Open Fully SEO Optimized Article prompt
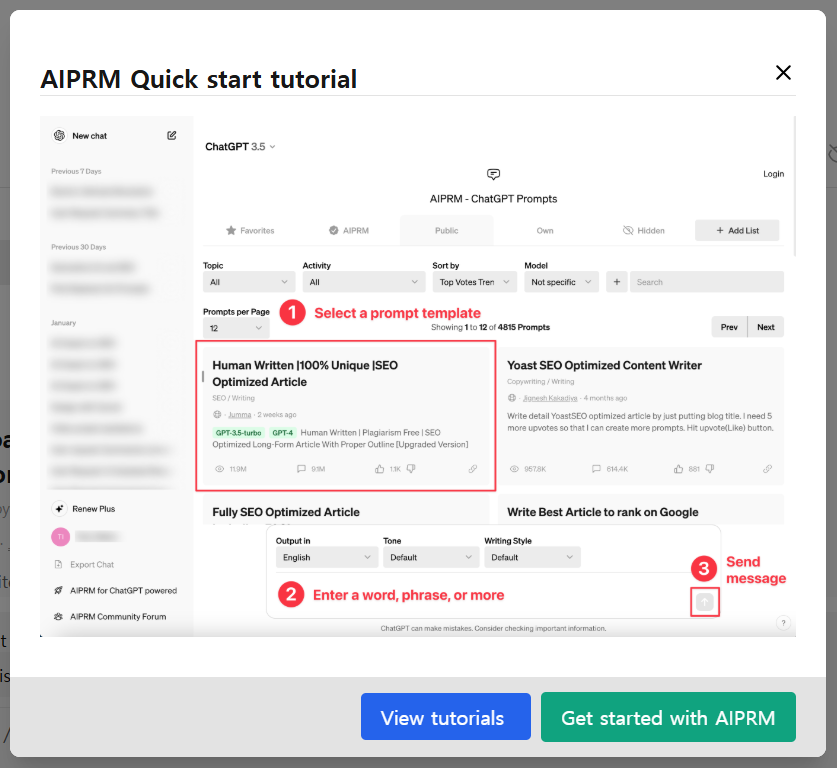 (286, 512)
